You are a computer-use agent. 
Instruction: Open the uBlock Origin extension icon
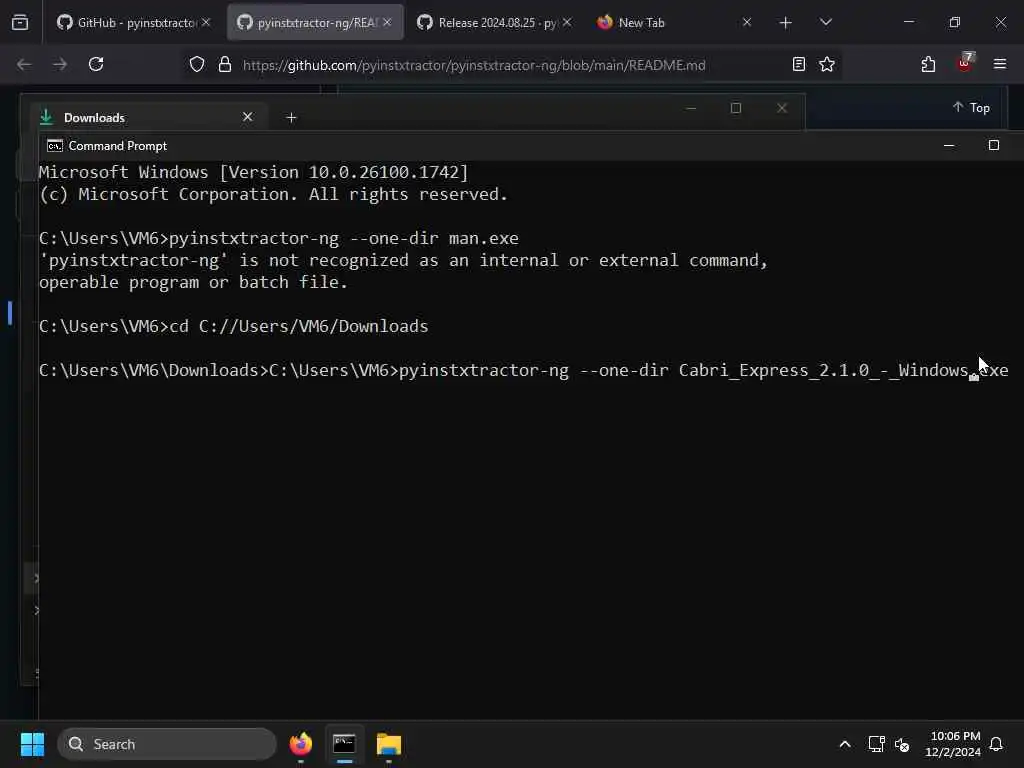click(x=965, y=63)
